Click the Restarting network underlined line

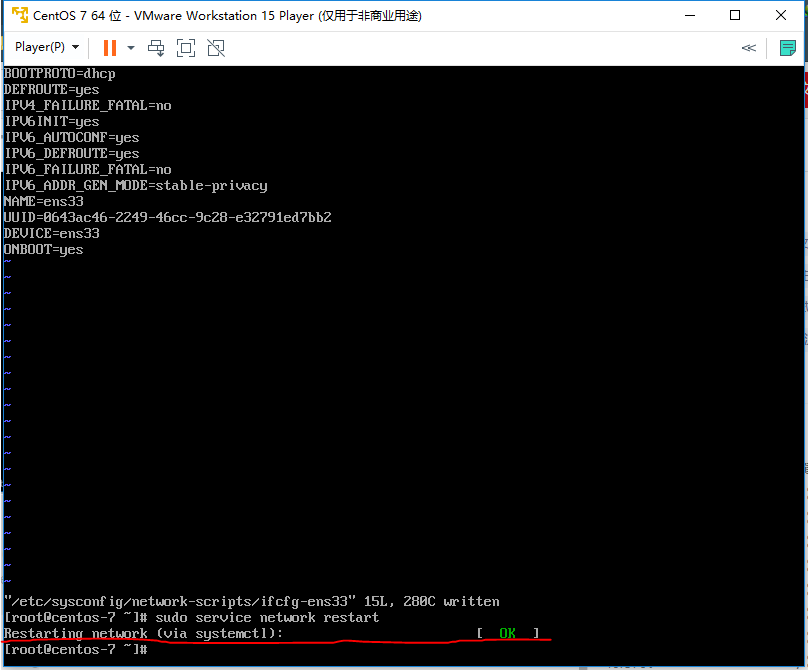[144, 633]
